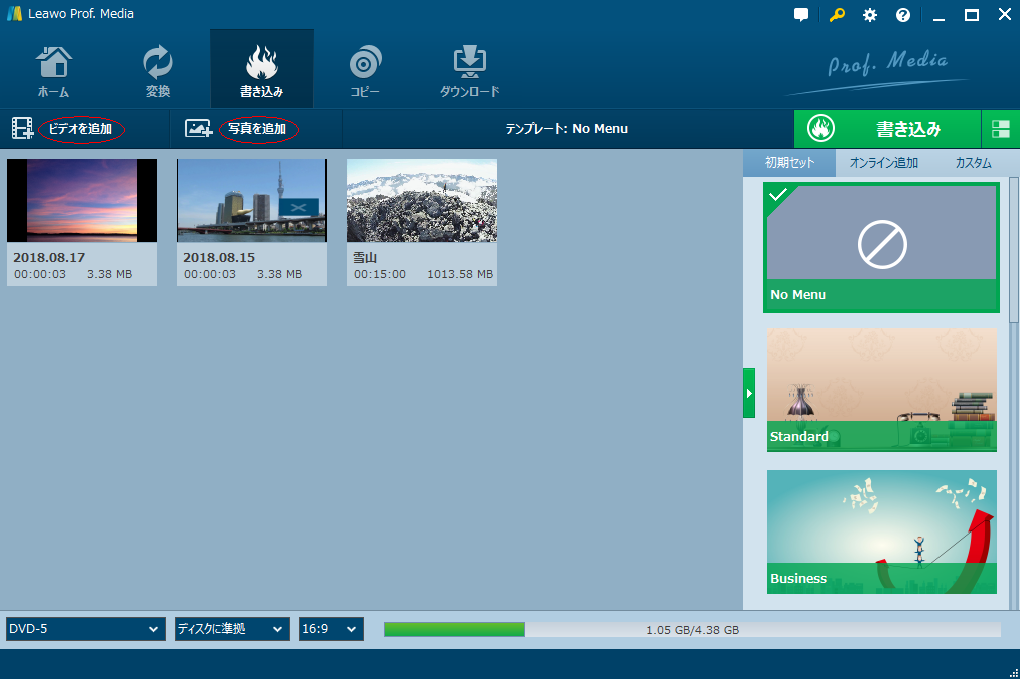Click the 00:15:00 duration text
This screenshot has width=1020, height=679.
click(380, 274)
